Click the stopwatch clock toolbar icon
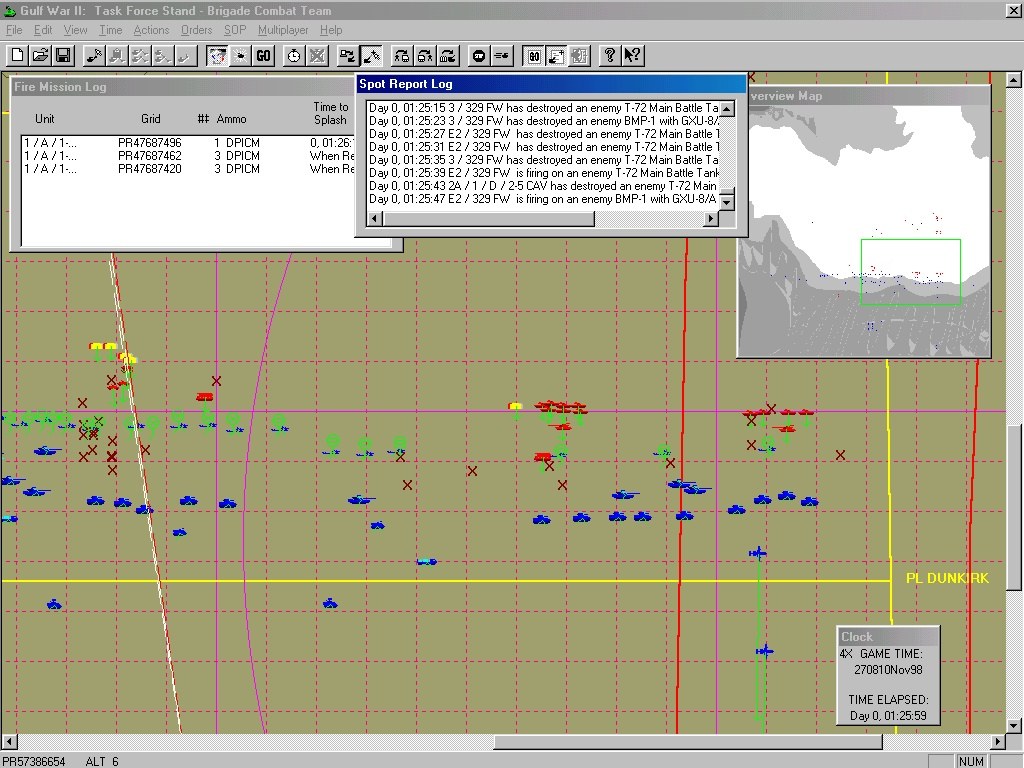This screenshot has width=1024, height=768. pyautogui.click(x=295, y=56)
